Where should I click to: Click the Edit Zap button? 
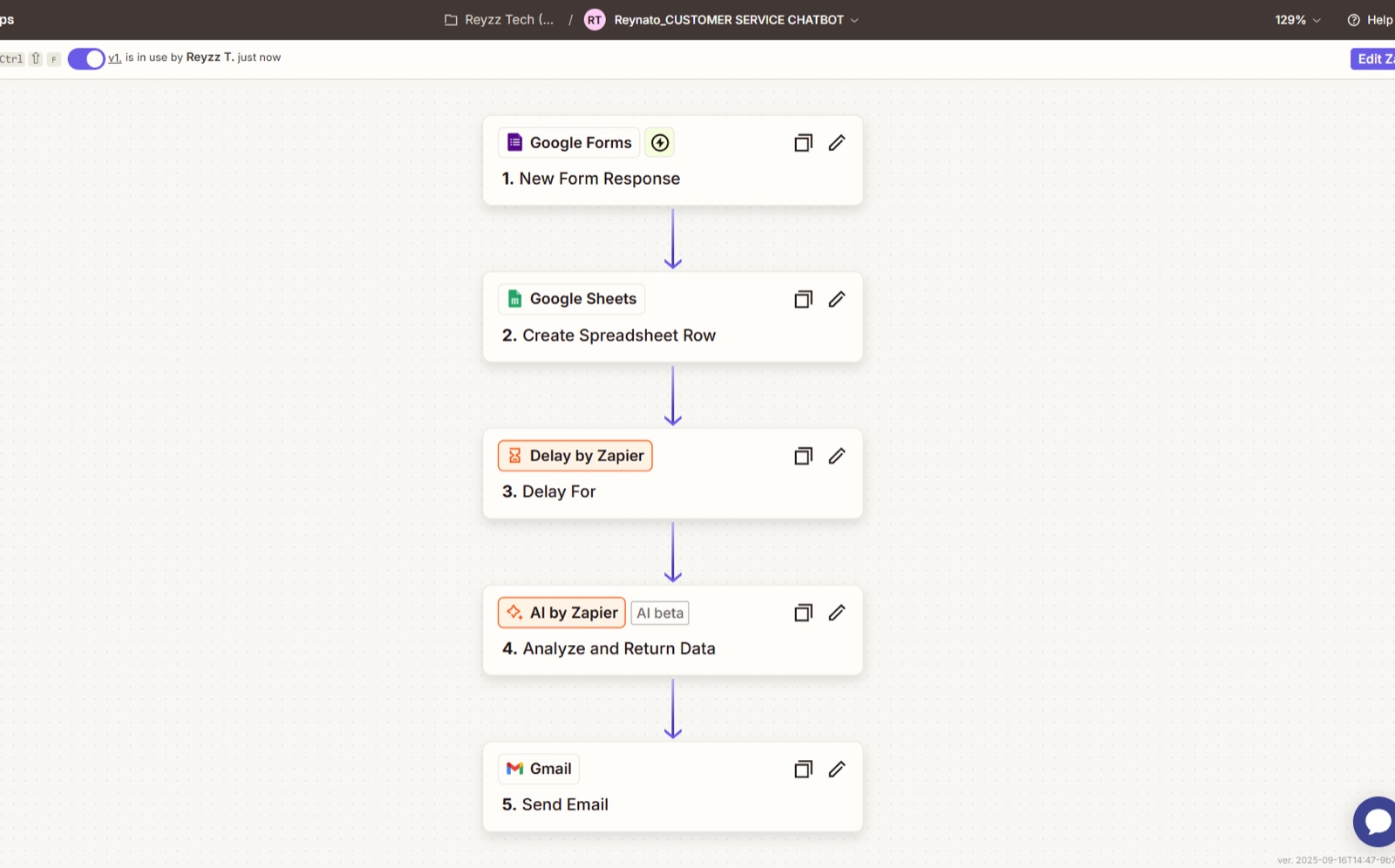coord(1373,58)
